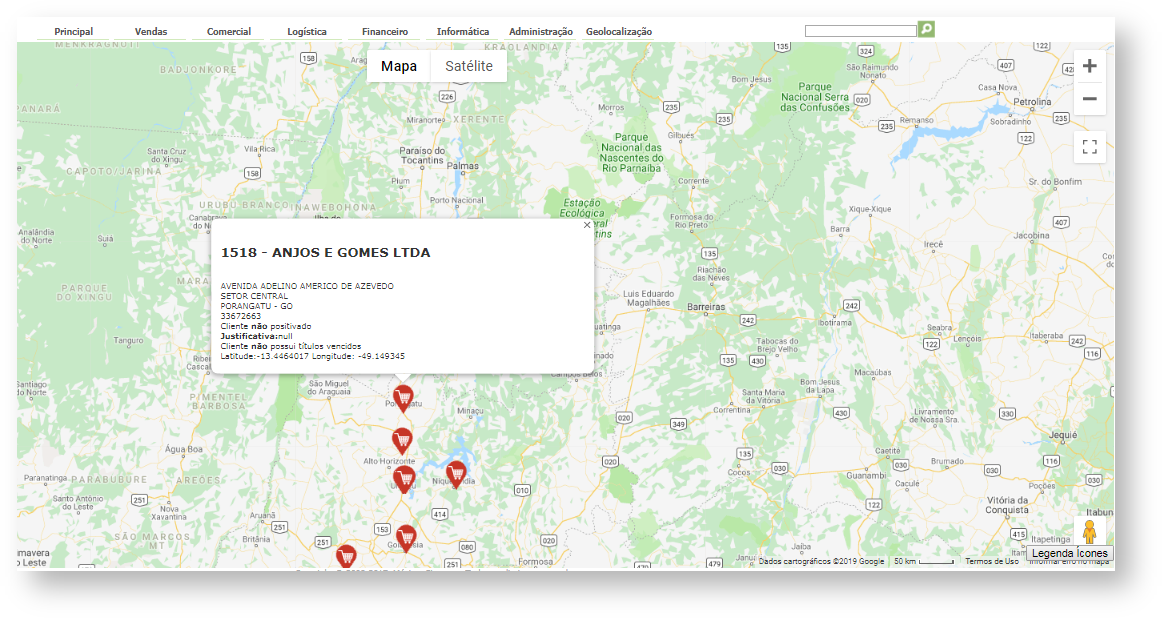Click the Petrolina city label on map
Screen dimensions: 1163x619
coord(1032,102)
